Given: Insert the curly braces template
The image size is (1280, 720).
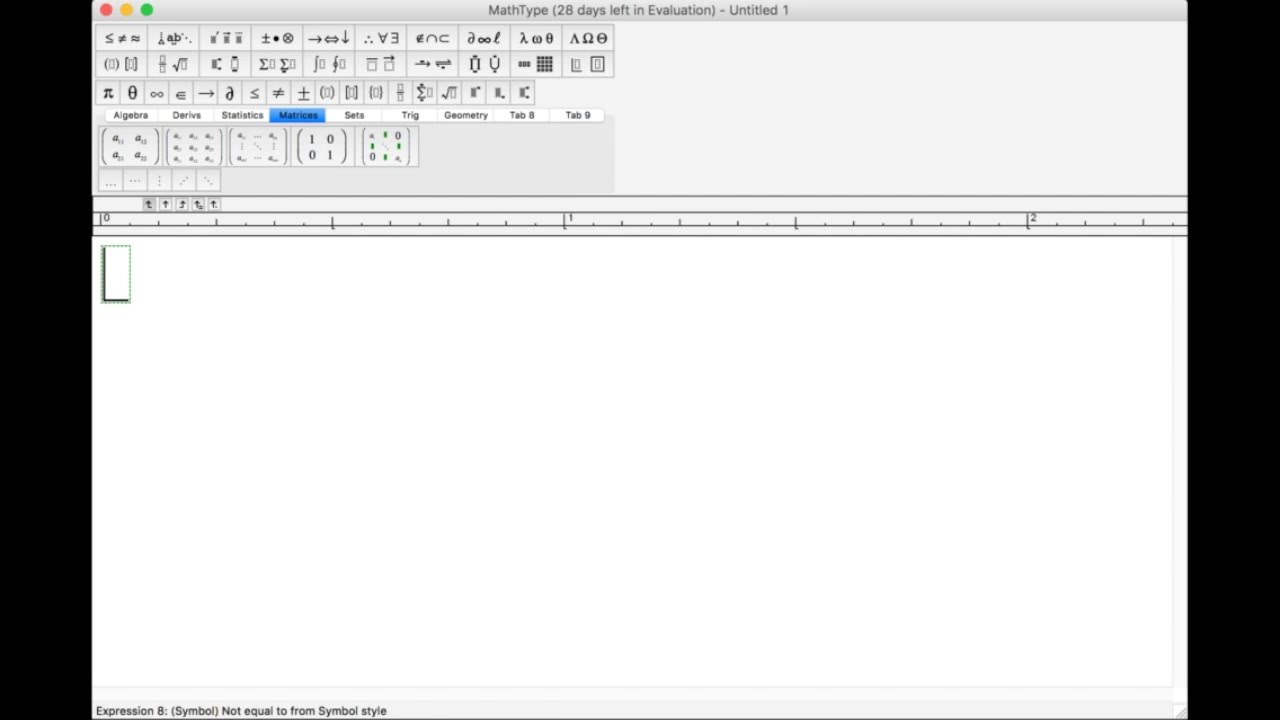Looking at the screenshot, I should coord(376,93).
